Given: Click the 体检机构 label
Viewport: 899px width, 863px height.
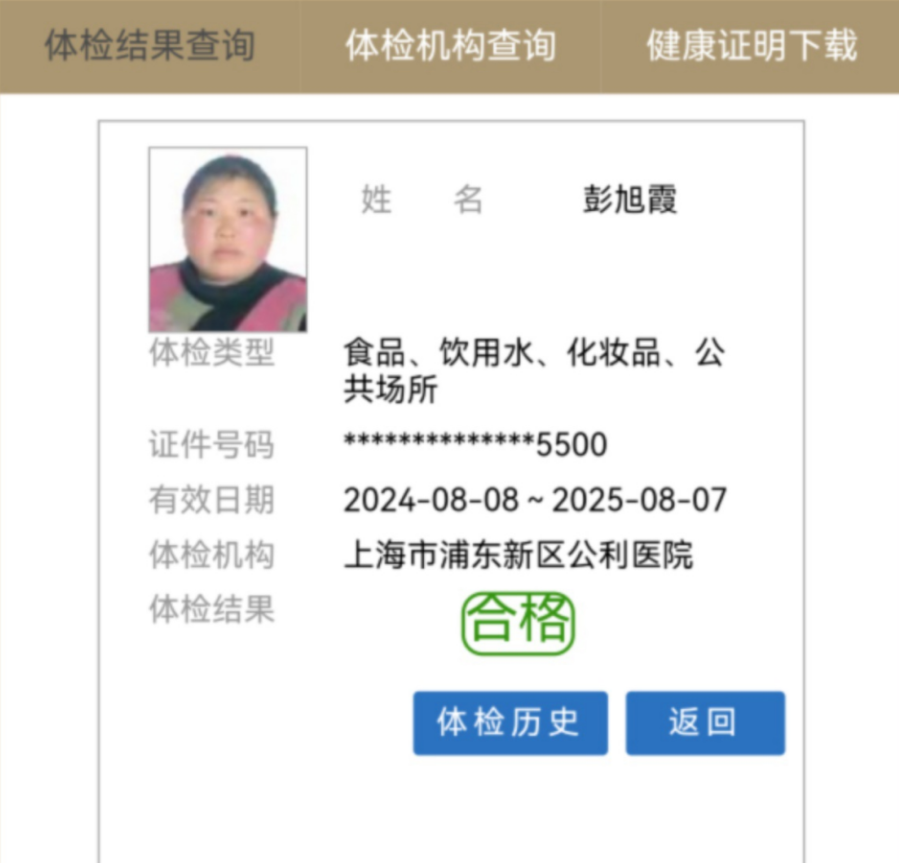Looking at the screenshot, I should point(212,555).
